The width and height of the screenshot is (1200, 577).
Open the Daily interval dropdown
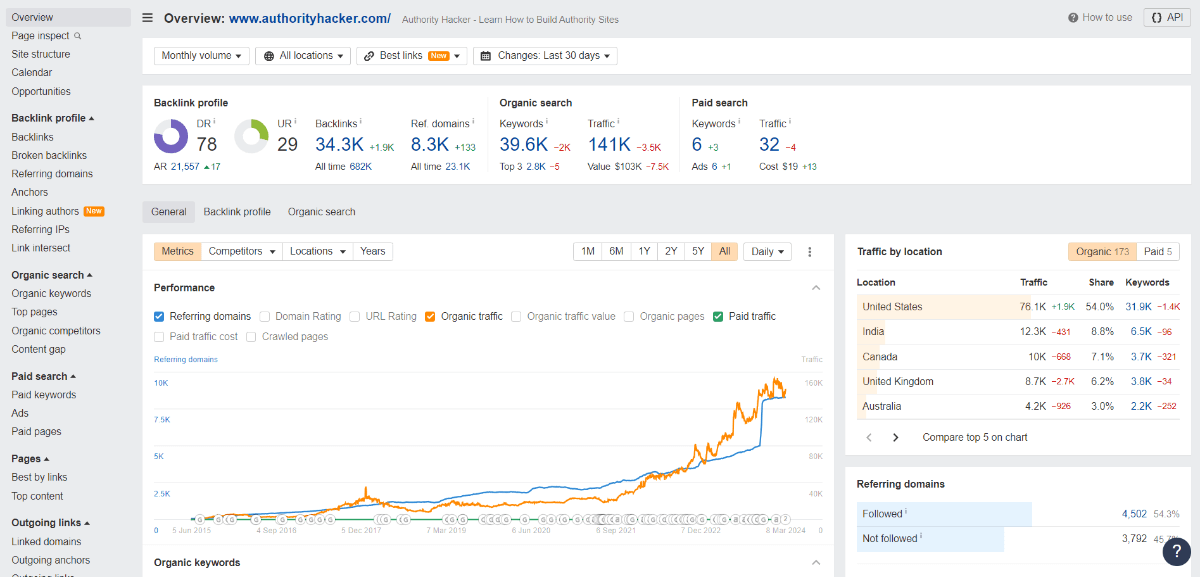pyautogui.click(x=768, y=252)
